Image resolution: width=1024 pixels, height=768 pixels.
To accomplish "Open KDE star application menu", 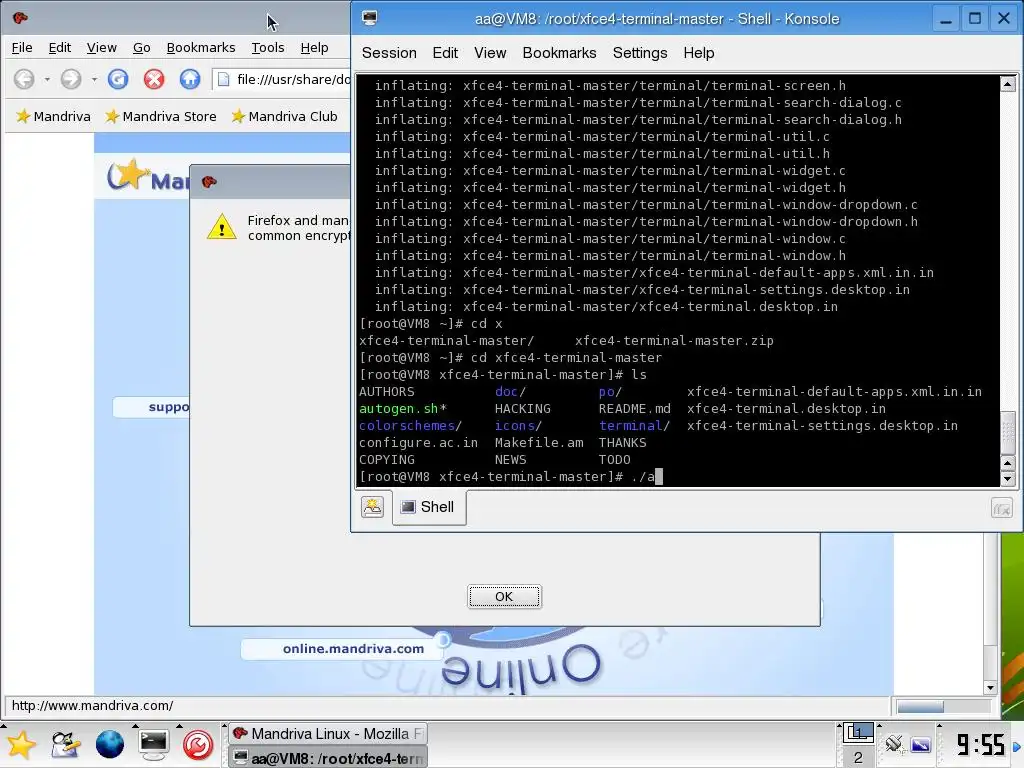I will [x=20, y=745].
